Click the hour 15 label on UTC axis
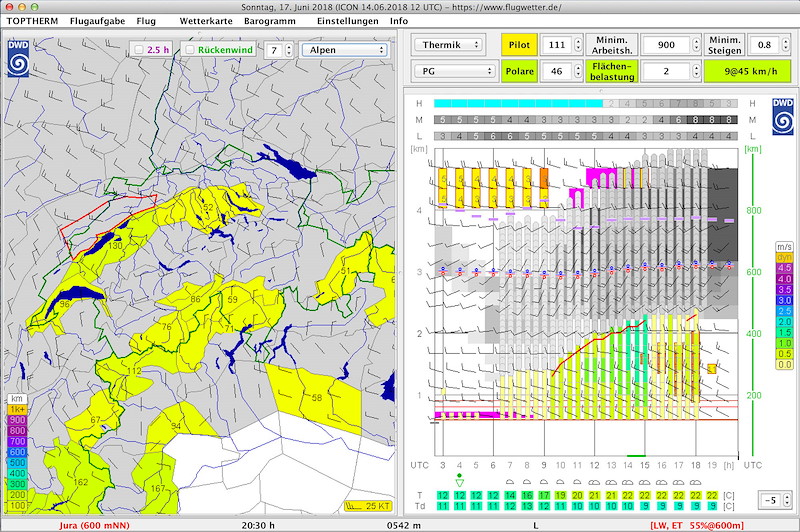 tap(644, 465)
